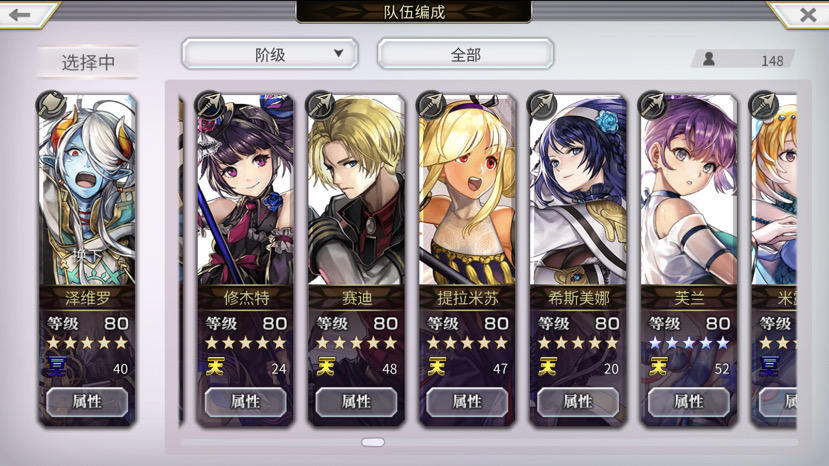The height and width of the screenshot is (466, 829).
Task: Click the spear weapon icon on 修杰特 card
Action: coord(209,104)
